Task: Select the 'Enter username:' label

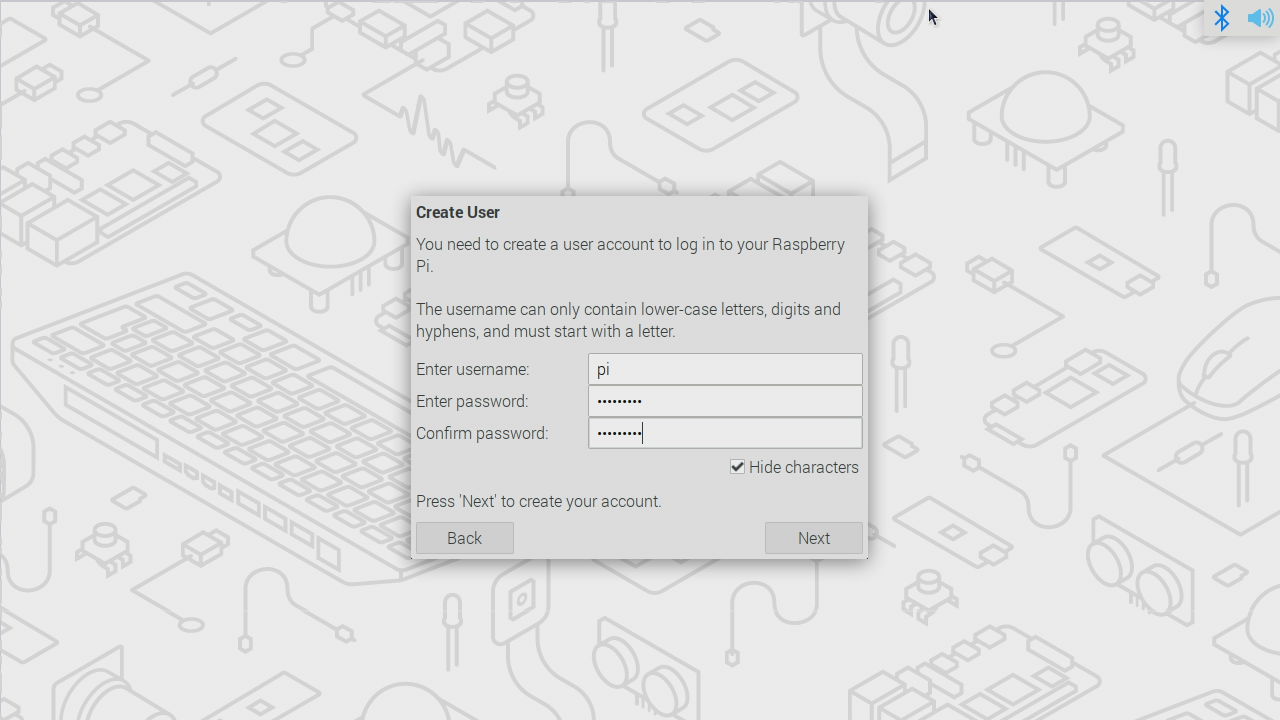Action: coord(473,369)
